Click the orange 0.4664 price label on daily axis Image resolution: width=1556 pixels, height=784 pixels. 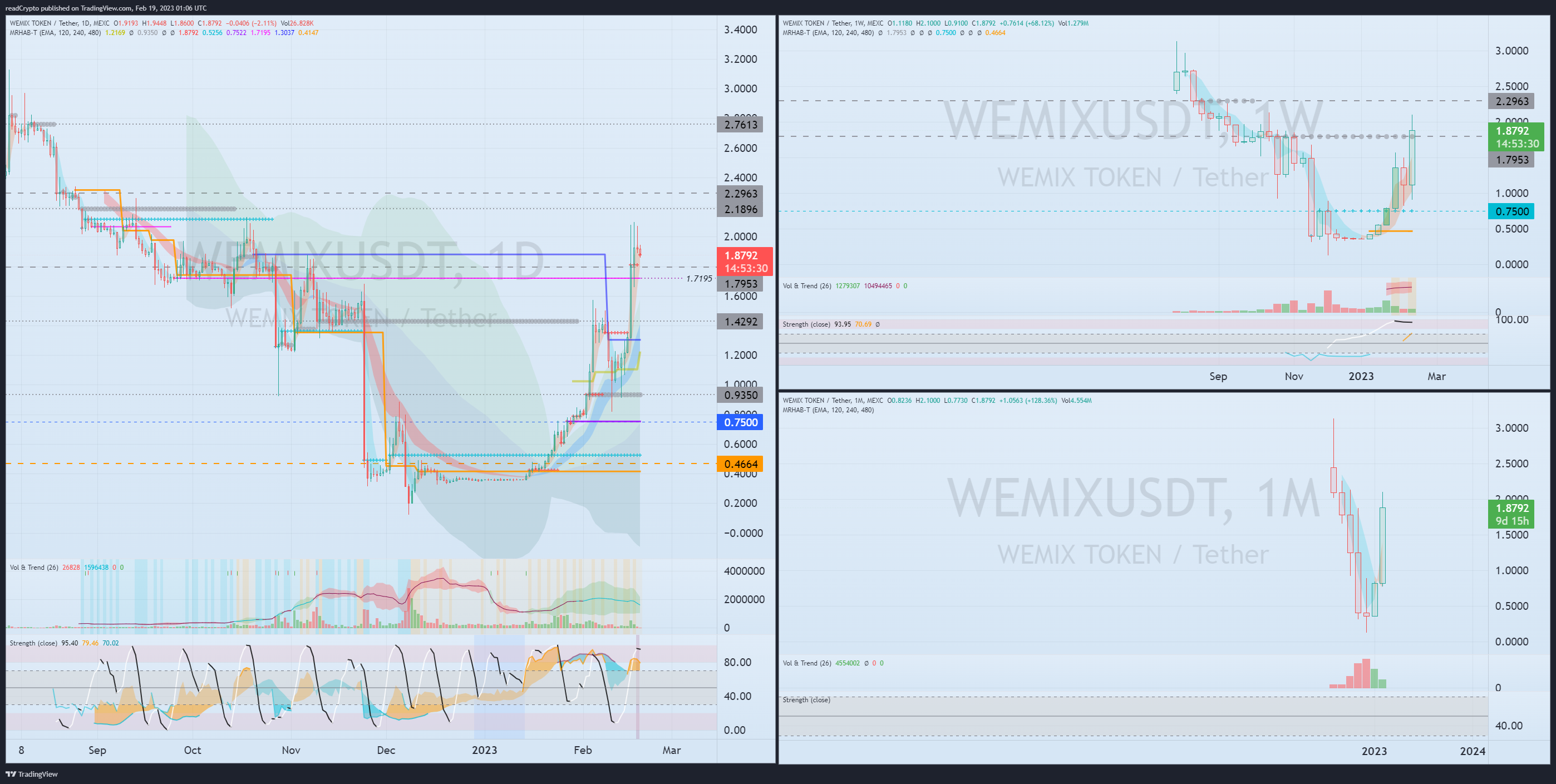click(740, 464)
